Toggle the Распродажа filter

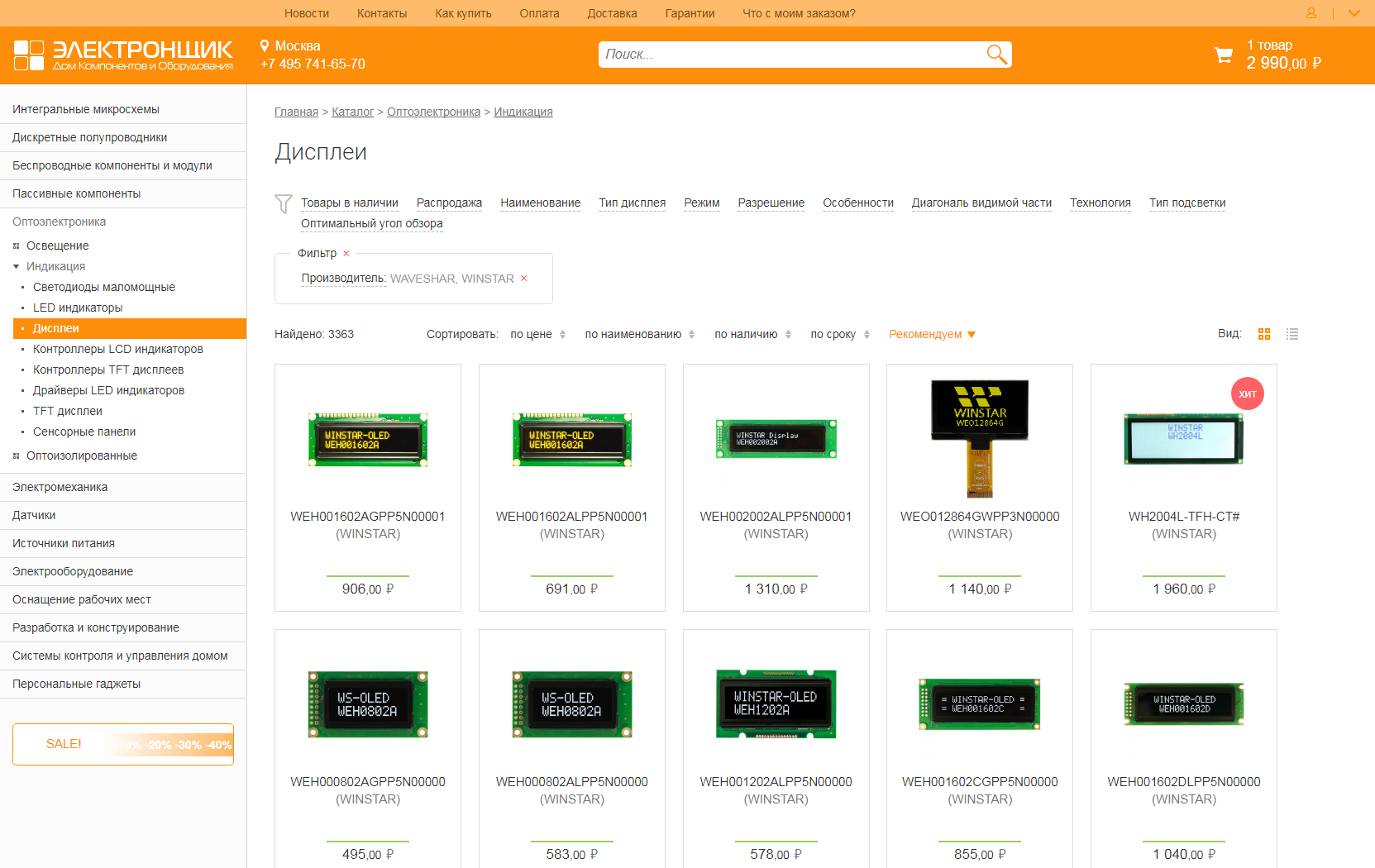(x=449, y=203)
